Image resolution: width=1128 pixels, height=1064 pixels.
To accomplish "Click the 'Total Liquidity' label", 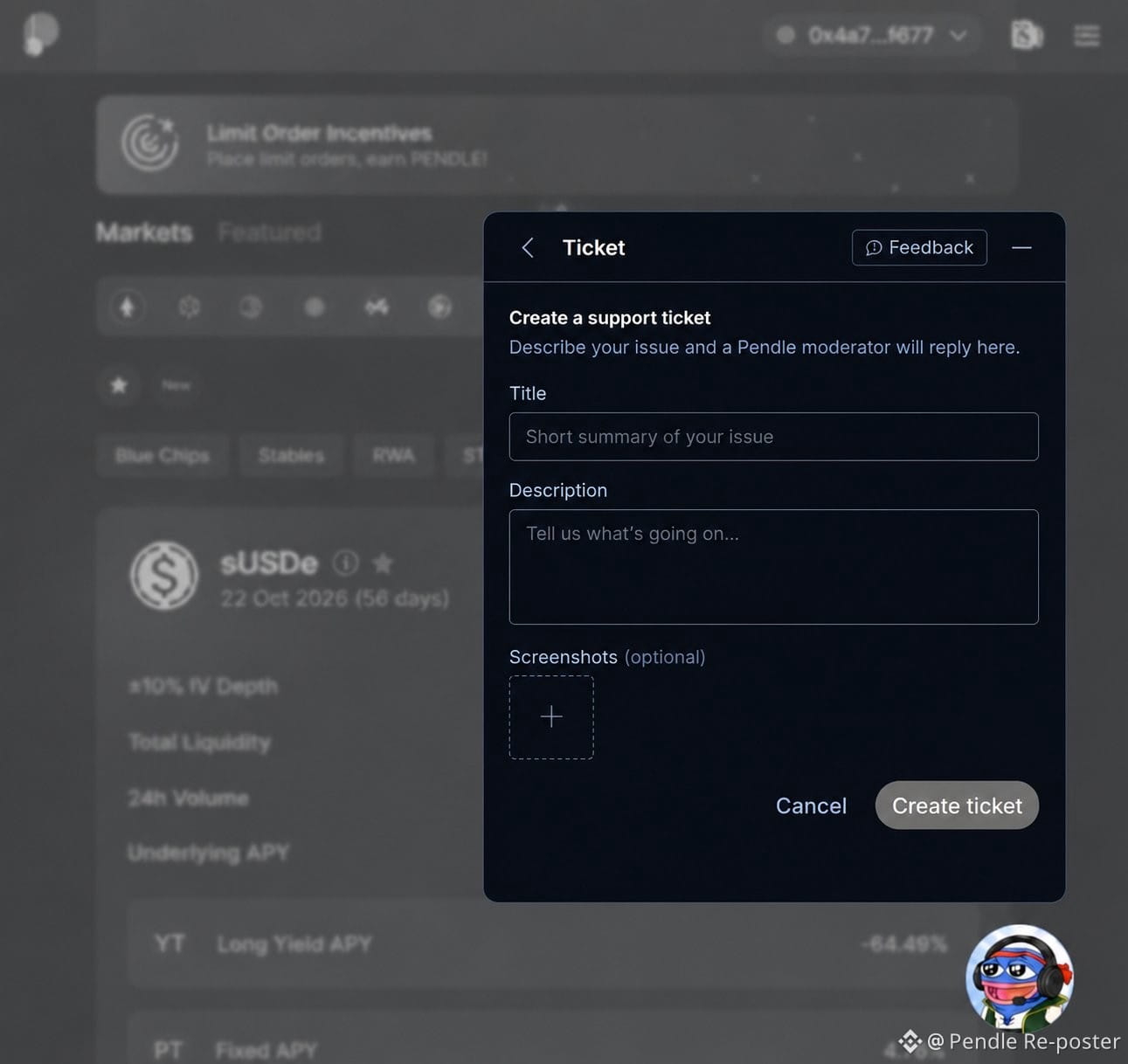I will tap(199, 743).
